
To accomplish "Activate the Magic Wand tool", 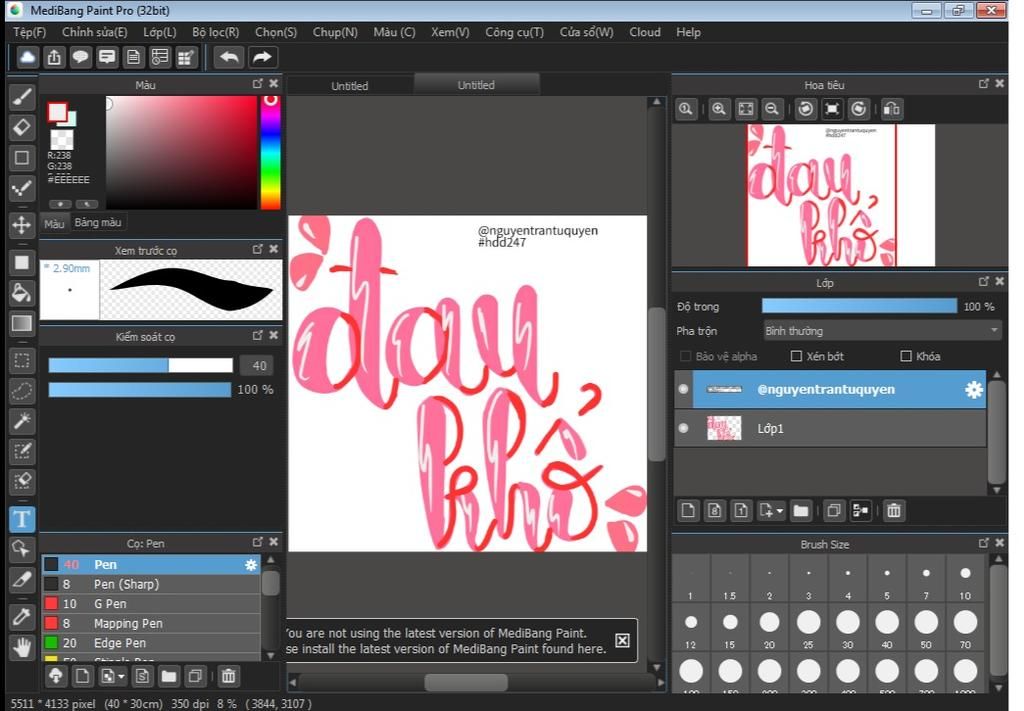I will pos(22,421).
